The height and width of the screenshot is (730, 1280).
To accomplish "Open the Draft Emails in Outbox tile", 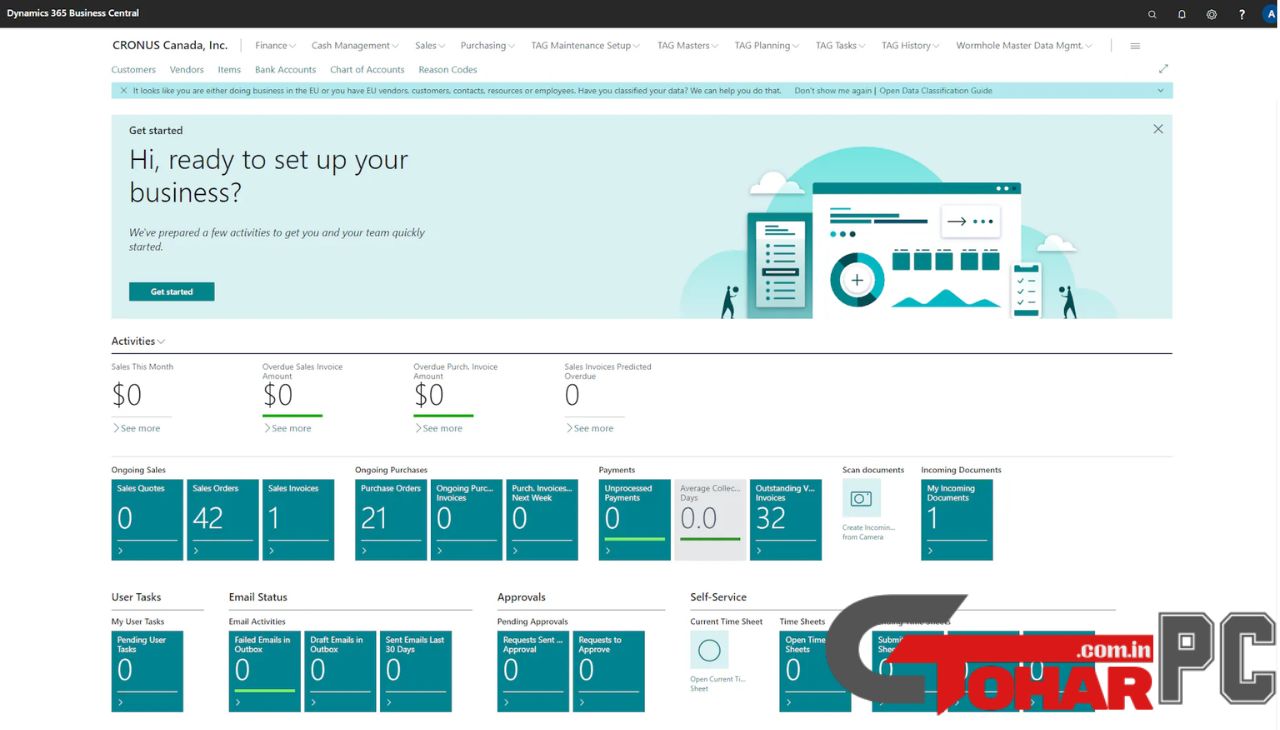I will point(341,671).
